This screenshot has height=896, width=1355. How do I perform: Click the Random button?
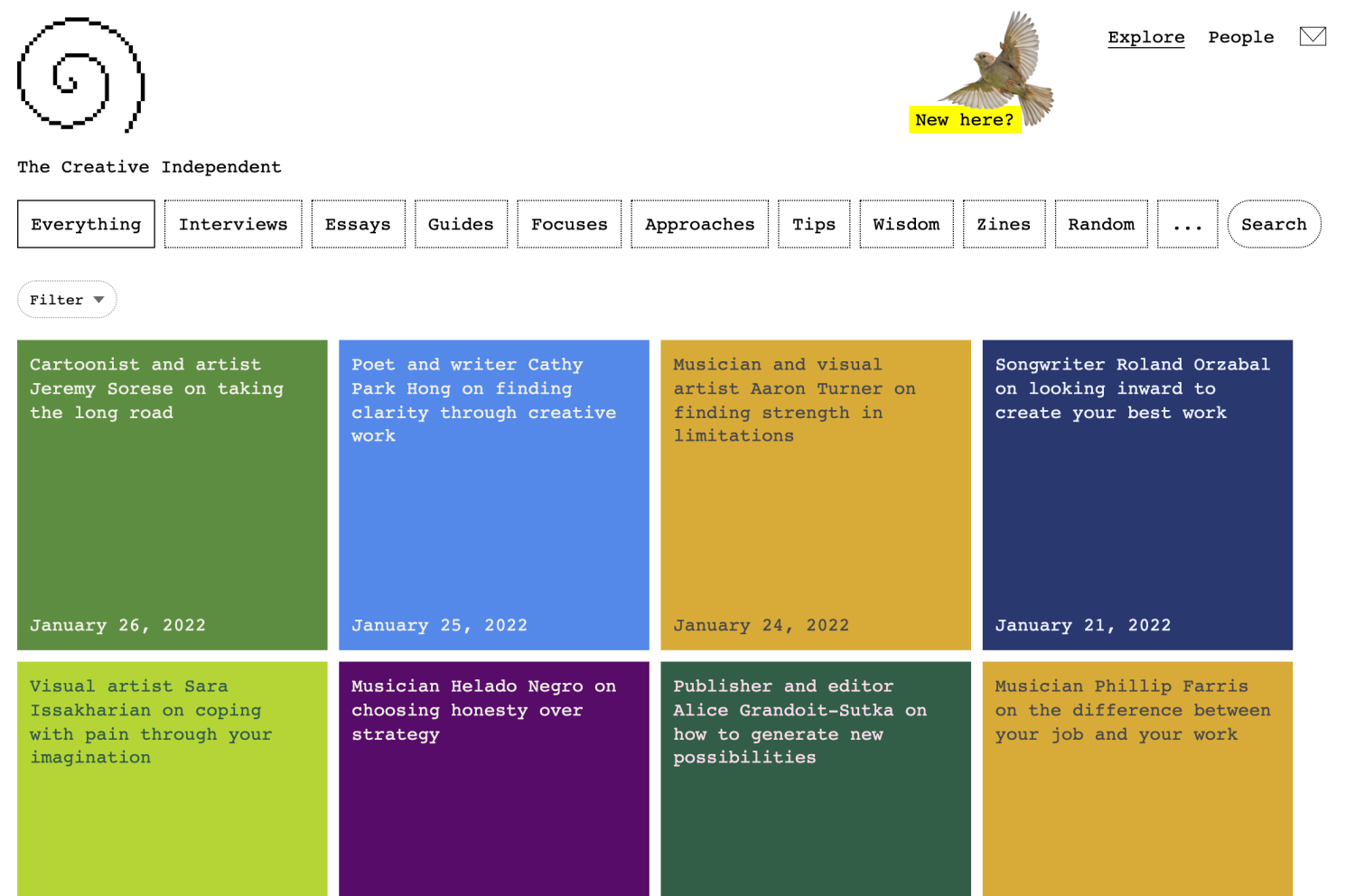(1100, 225)
